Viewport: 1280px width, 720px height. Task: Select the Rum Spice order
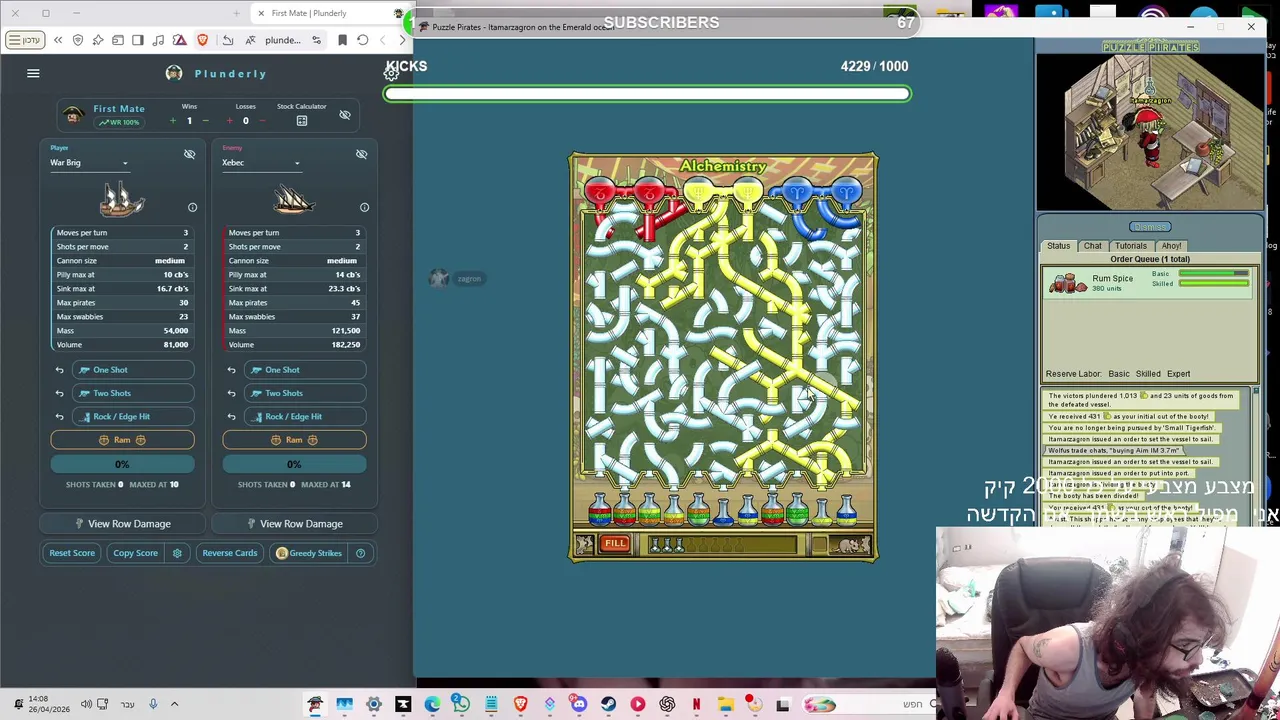click(1150, 282)
